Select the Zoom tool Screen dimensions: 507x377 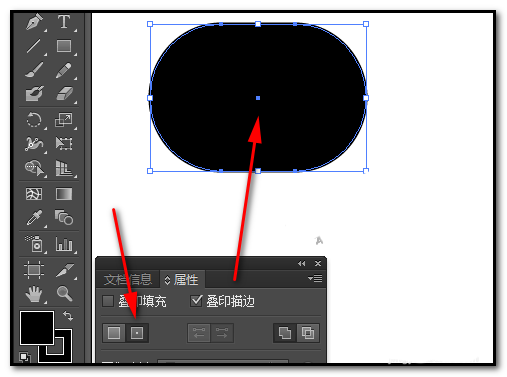pos(64,294)
